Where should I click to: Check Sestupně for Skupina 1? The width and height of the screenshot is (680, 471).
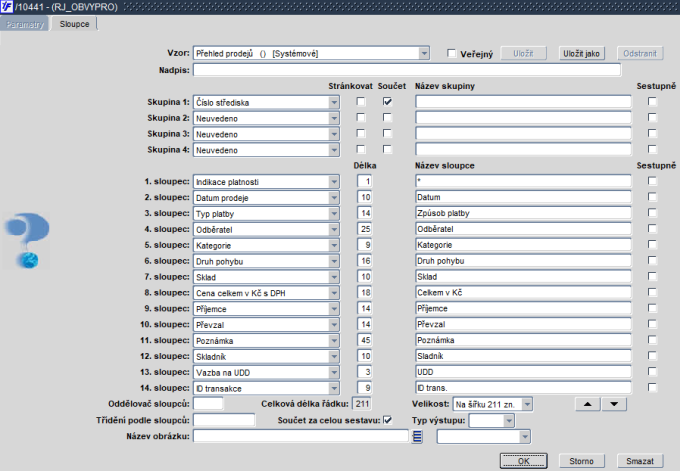tap(652, 101)
